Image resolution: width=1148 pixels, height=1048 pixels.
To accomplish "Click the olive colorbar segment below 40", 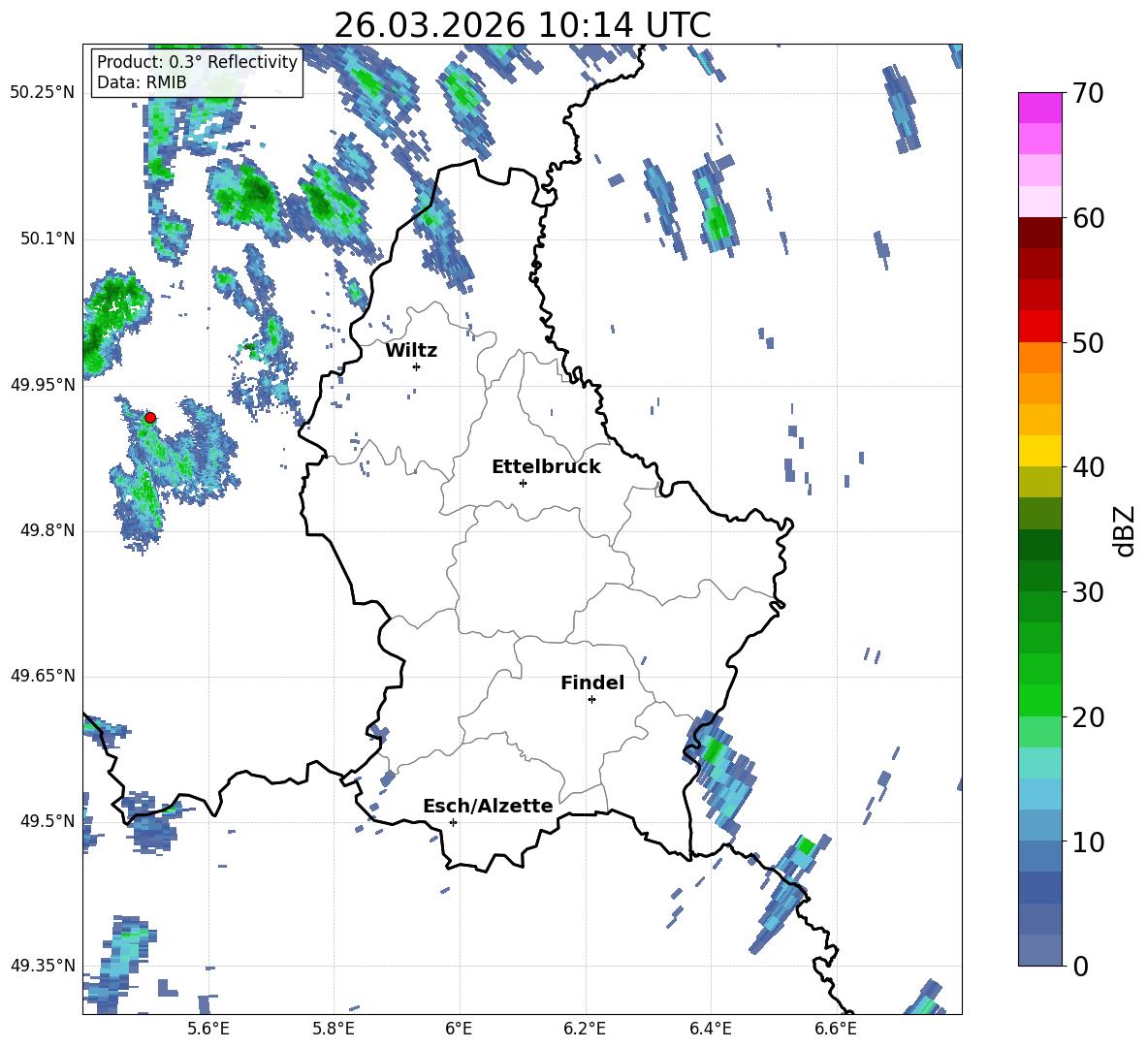I will (1039, 482).
